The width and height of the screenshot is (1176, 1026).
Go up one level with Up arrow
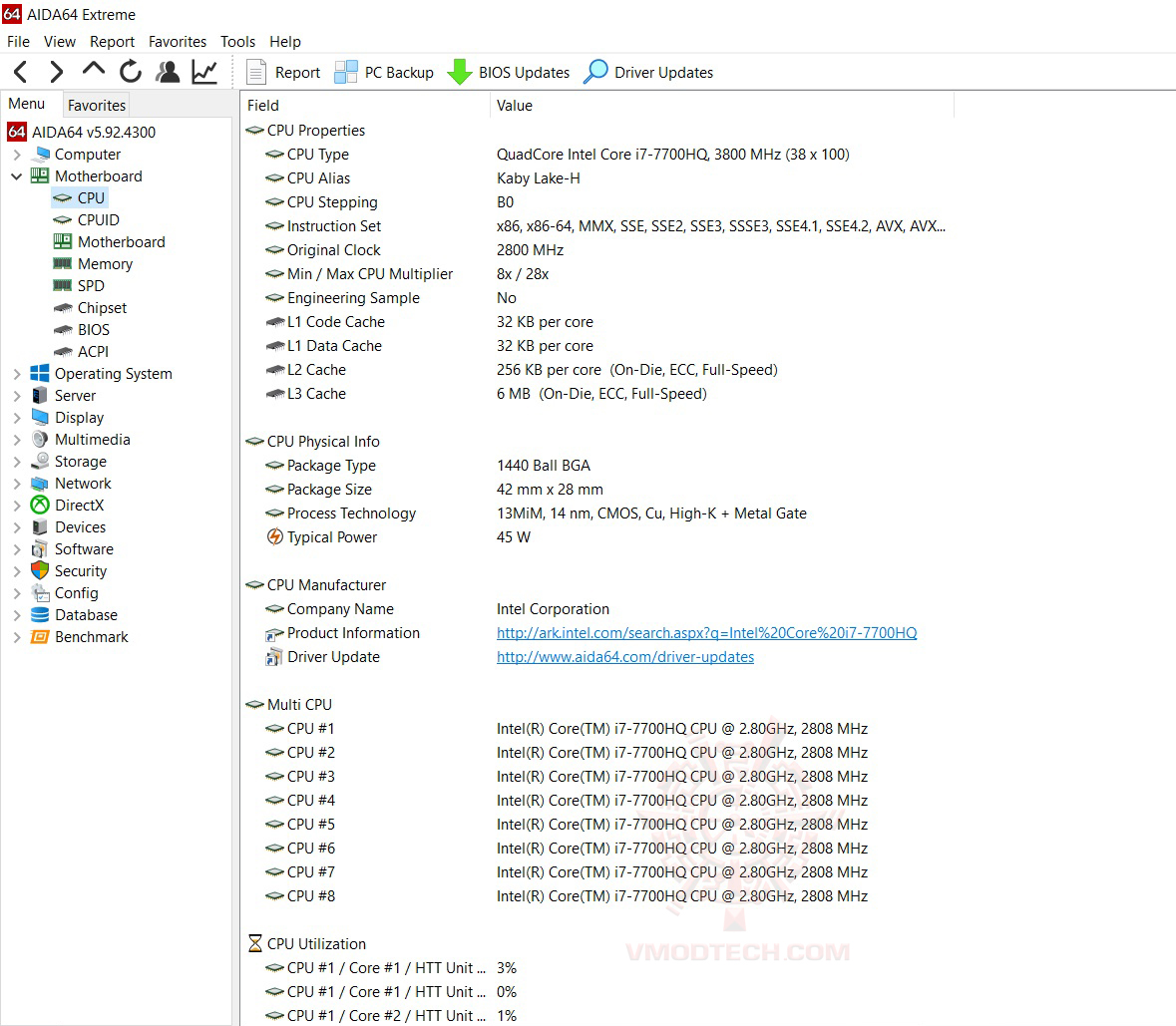point(93,70)
